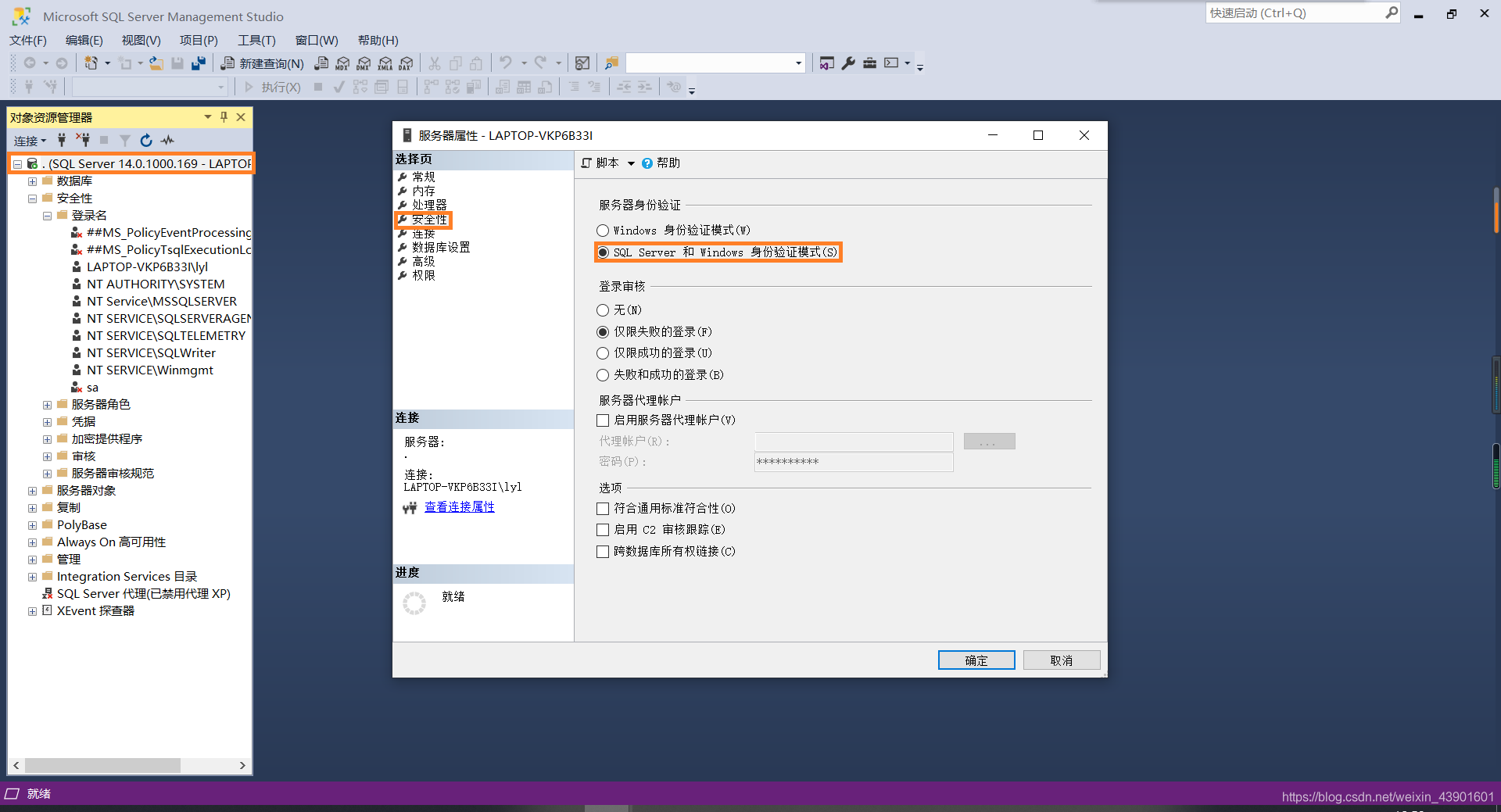Check Common Criteria compliance (符合通用标准符合性) checkbox
Image resolution: width=1501 pixels, height=812 pixels.
[603, 509]
